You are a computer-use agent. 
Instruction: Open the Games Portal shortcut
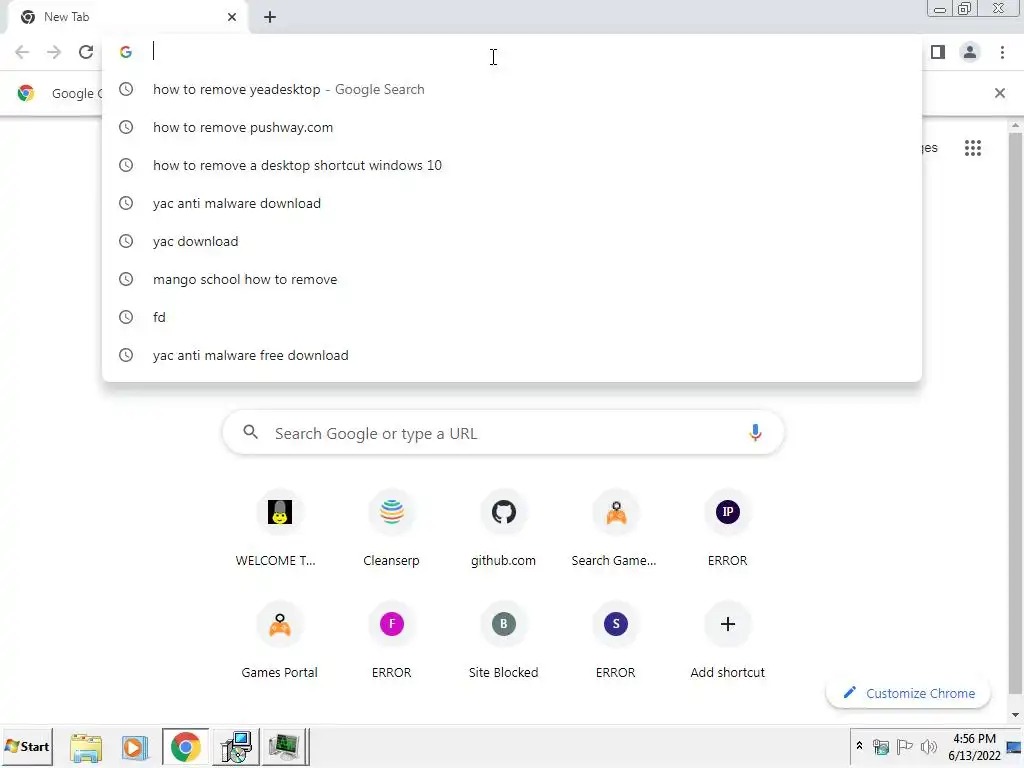coord(279,642)
